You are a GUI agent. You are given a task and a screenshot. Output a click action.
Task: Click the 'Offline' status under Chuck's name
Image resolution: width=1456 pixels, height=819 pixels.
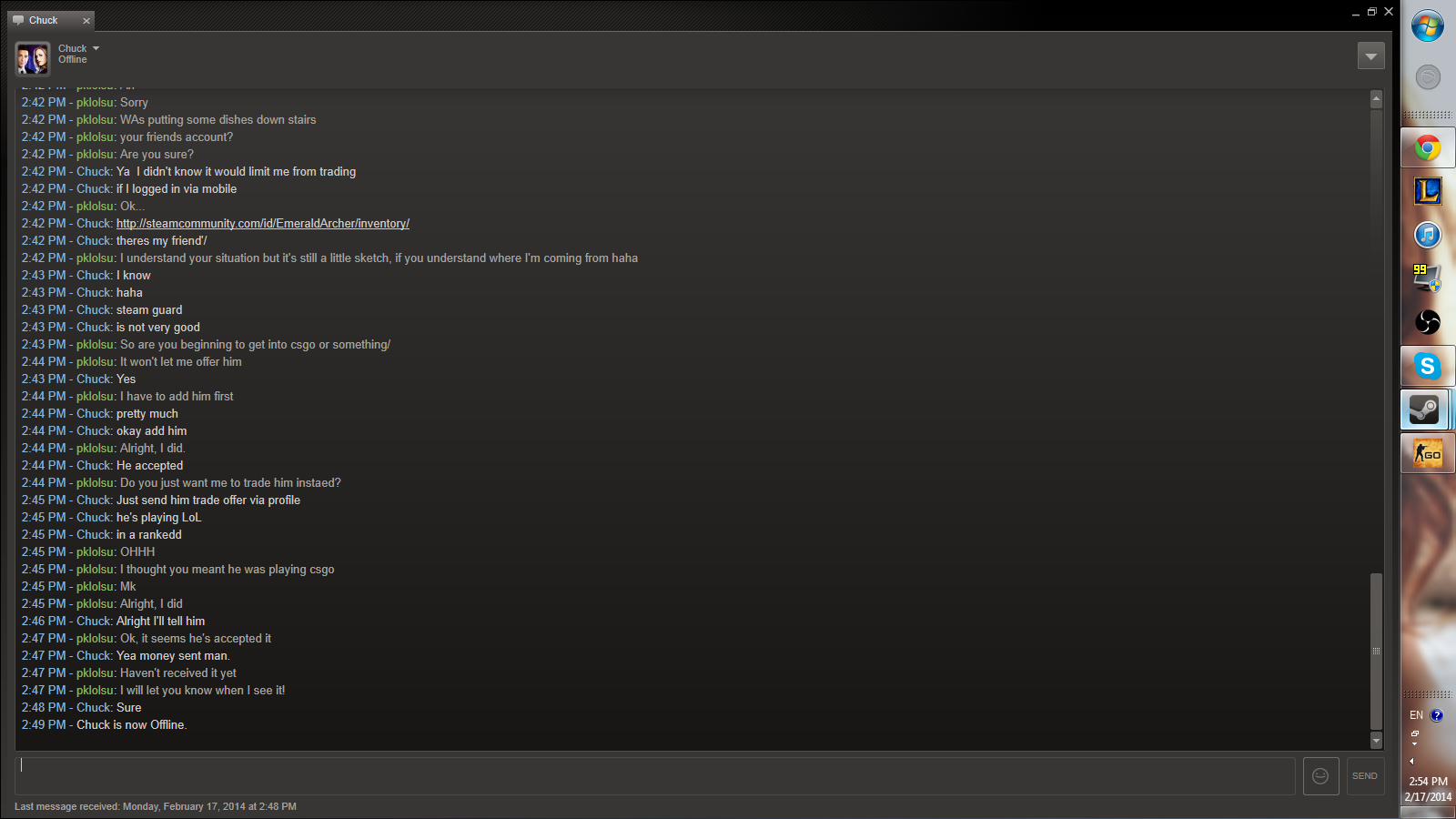point(73,60)
